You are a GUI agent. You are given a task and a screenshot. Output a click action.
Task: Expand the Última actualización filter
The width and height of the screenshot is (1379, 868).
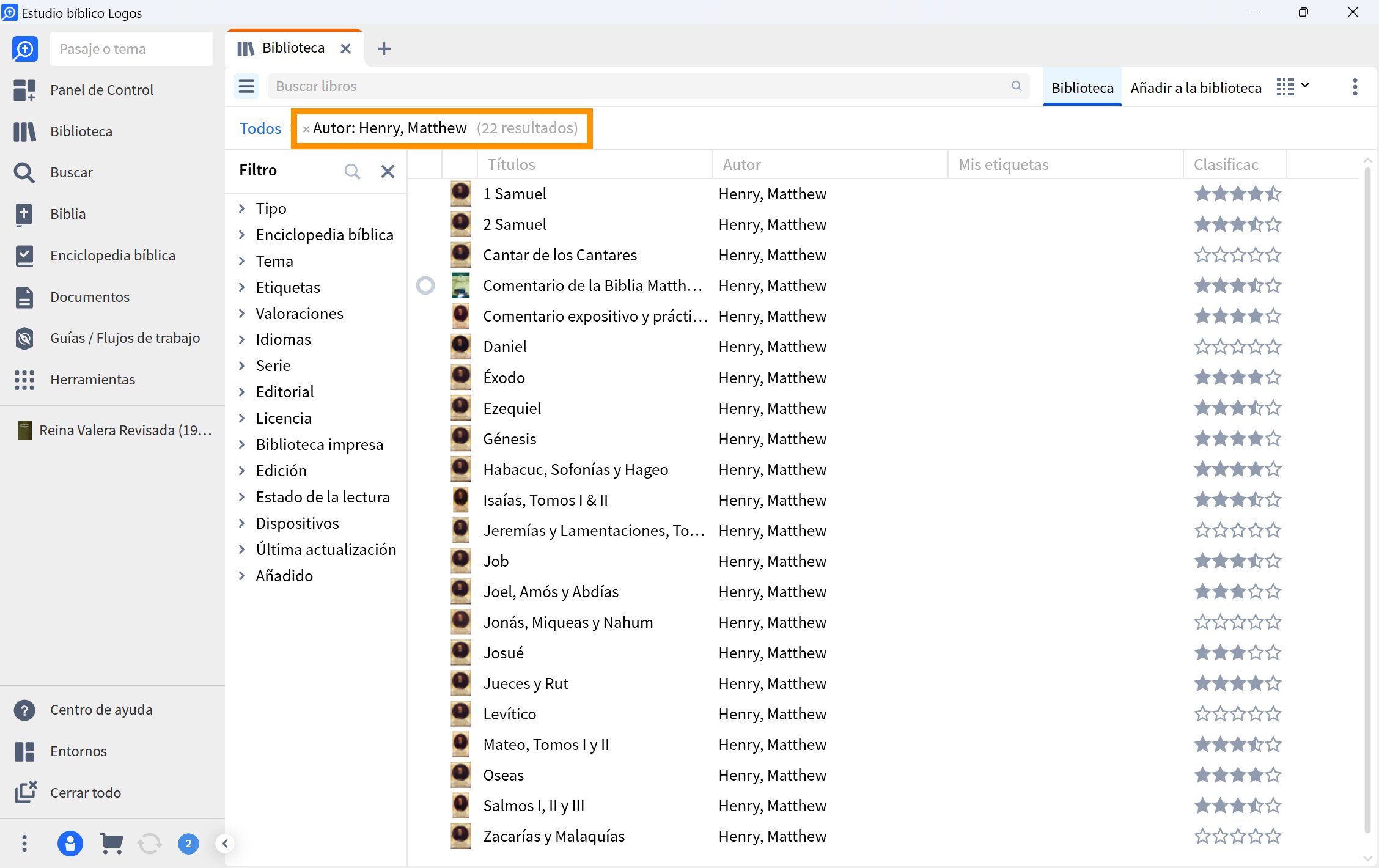241,550
